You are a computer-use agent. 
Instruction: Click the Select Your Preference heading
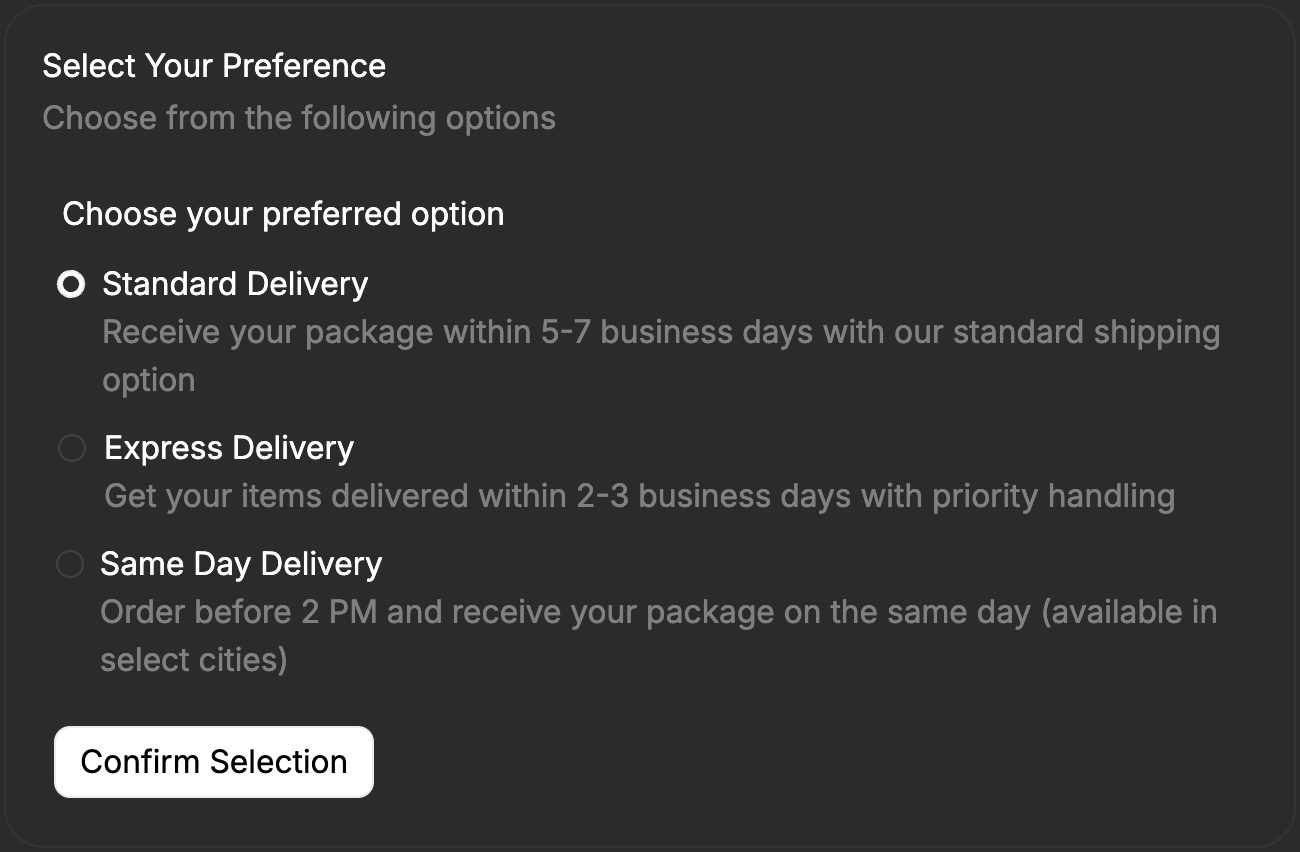coord(213,66)
